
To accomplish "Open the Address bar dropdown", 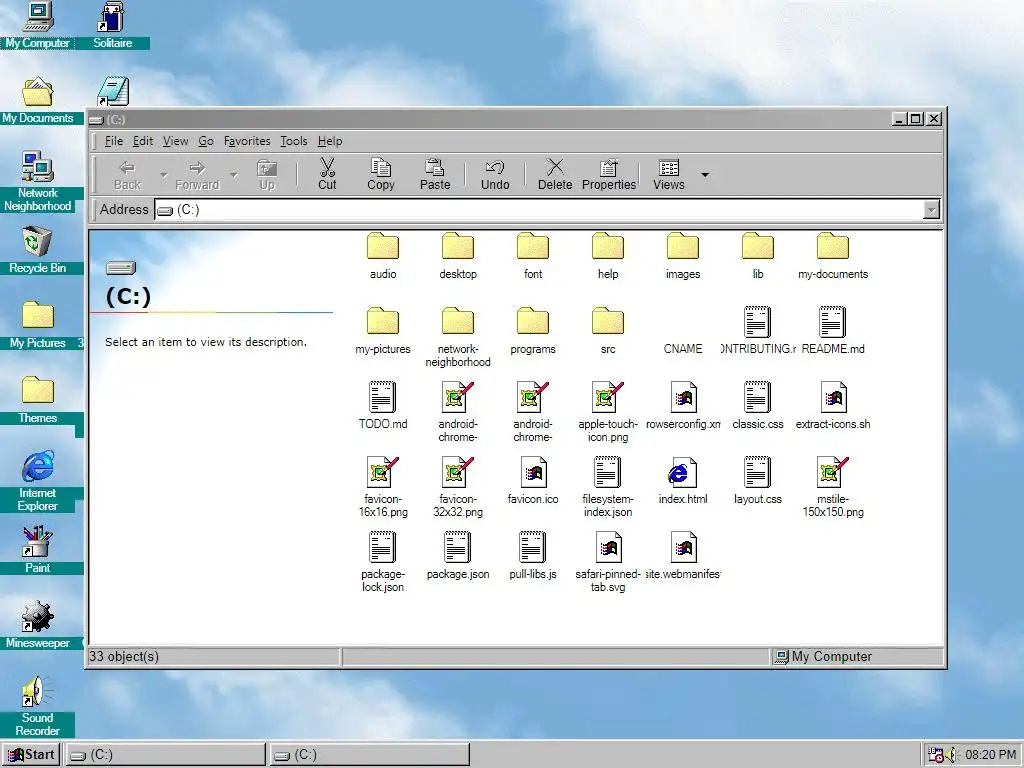I will pyautogui.click(x=932, y=210).
